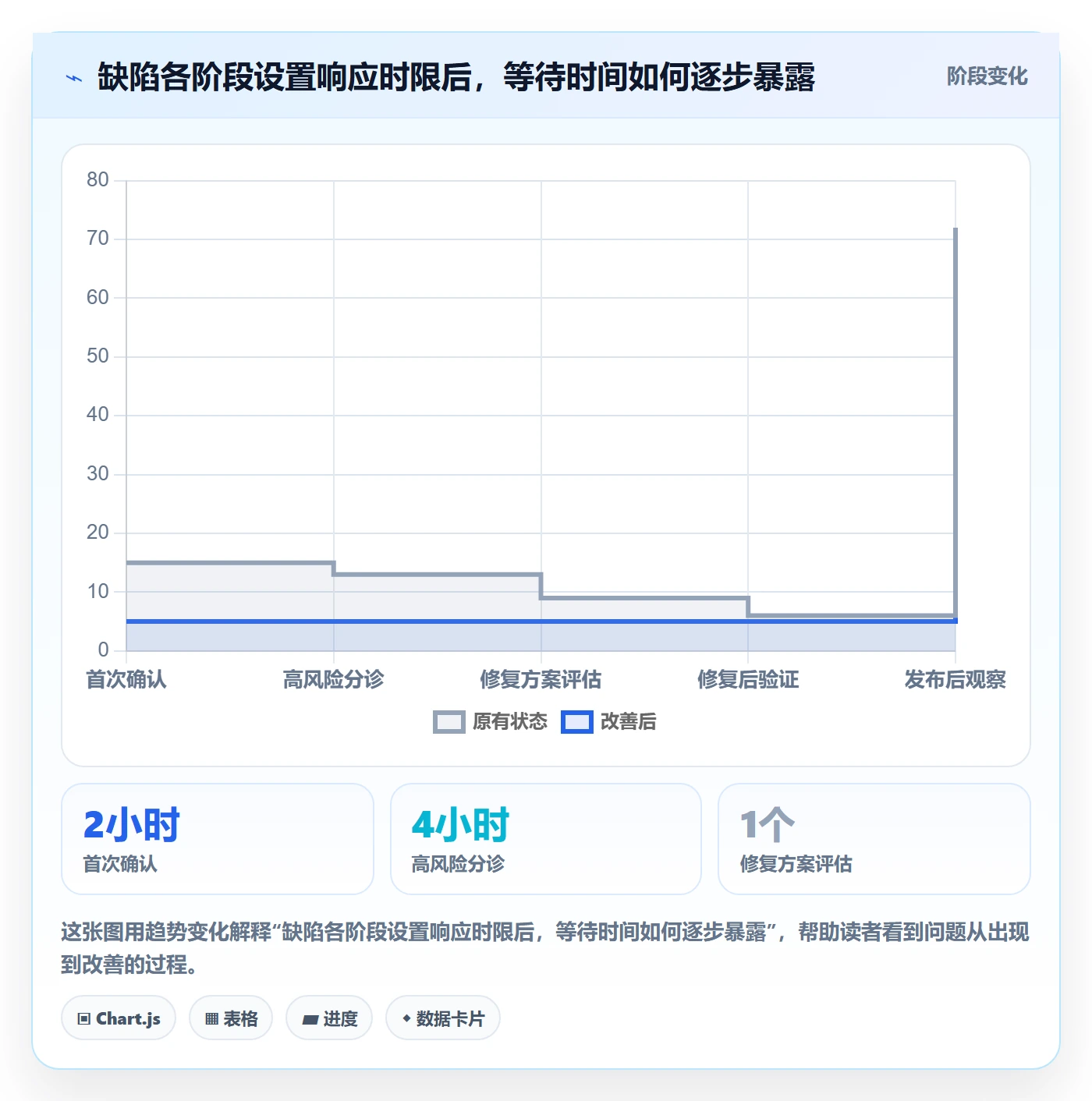The width and height of the screenshot is (1092, 1101).
Task: Click the tall gray spike at 发布后观察
Action: pos(955,421)
